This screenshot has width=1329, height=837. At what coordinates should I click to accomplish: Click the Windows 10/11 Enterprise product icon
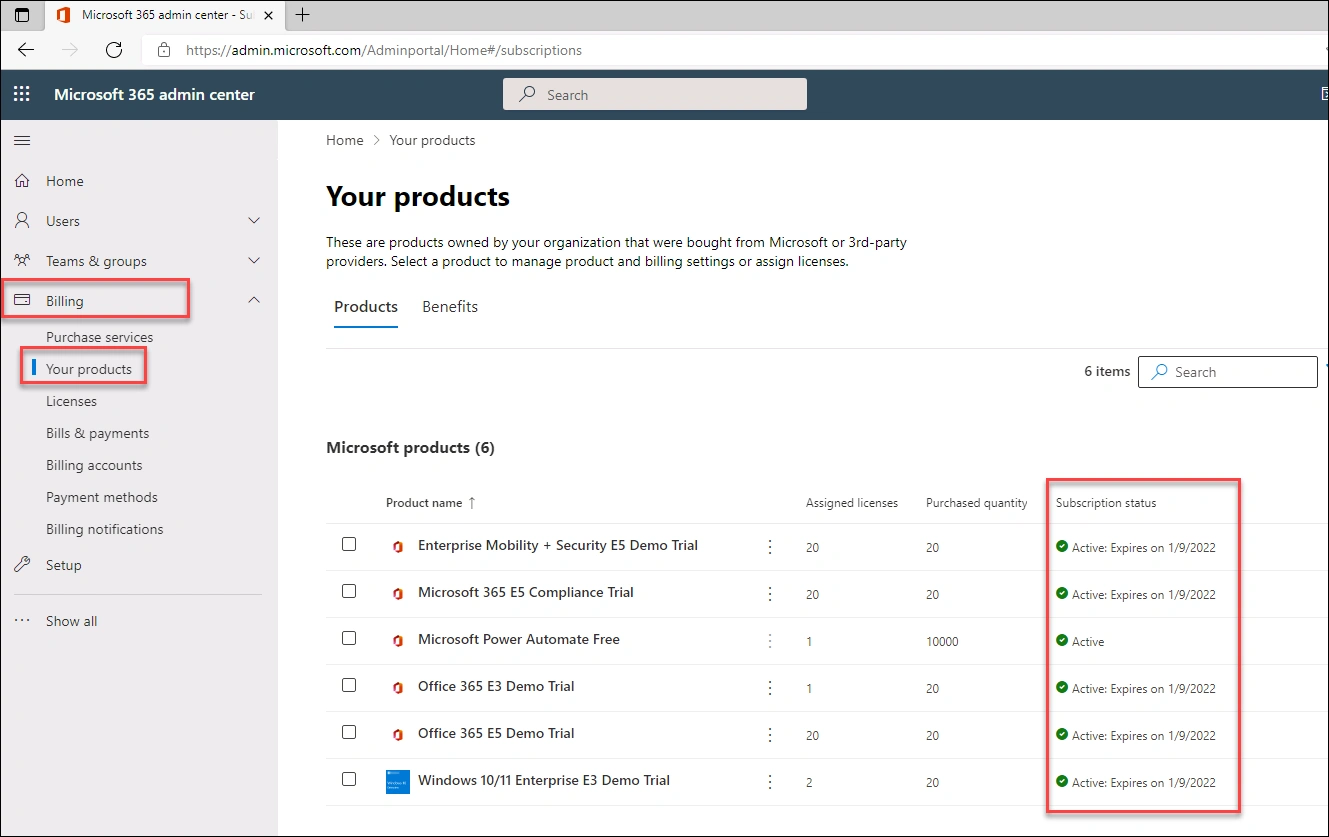coord(398,782)
